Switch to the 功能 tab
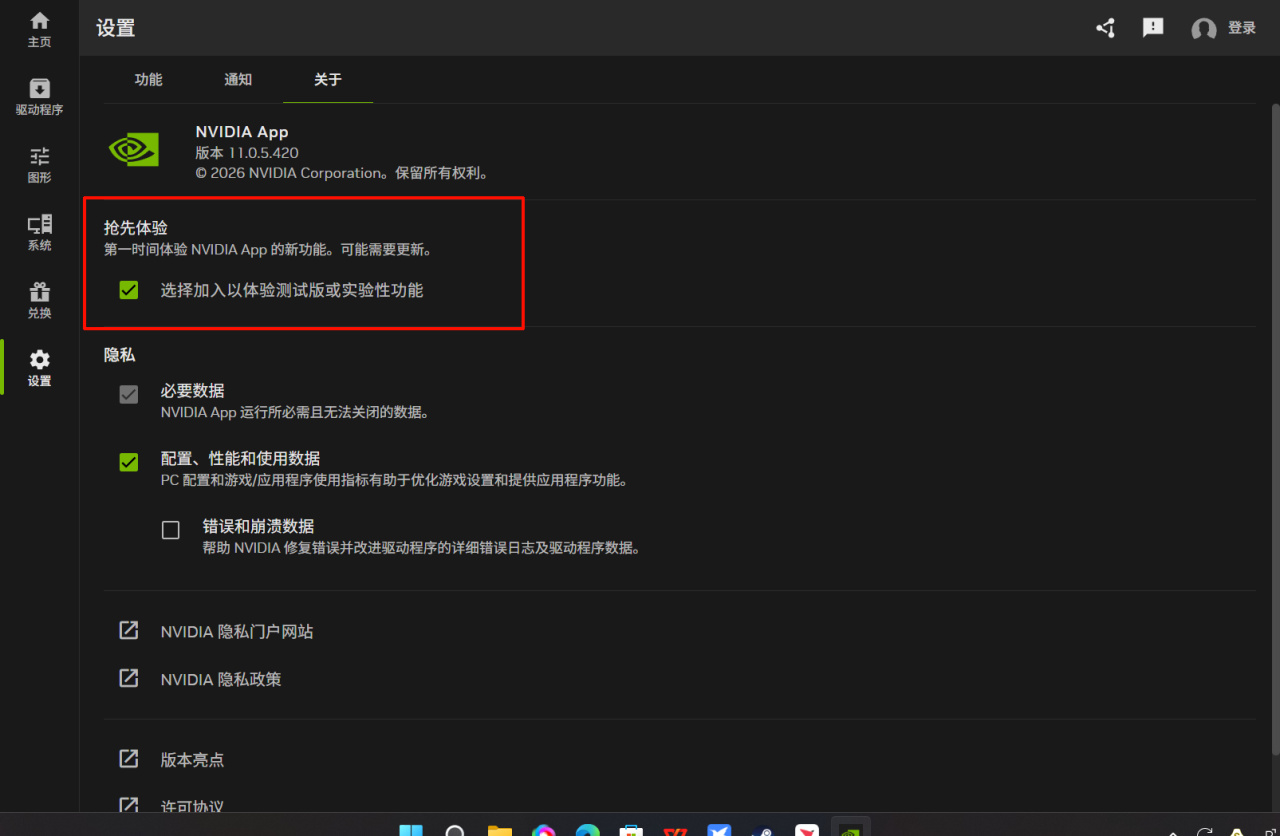Viewport: 1280px width, 836px height. (x=148, y=80)
